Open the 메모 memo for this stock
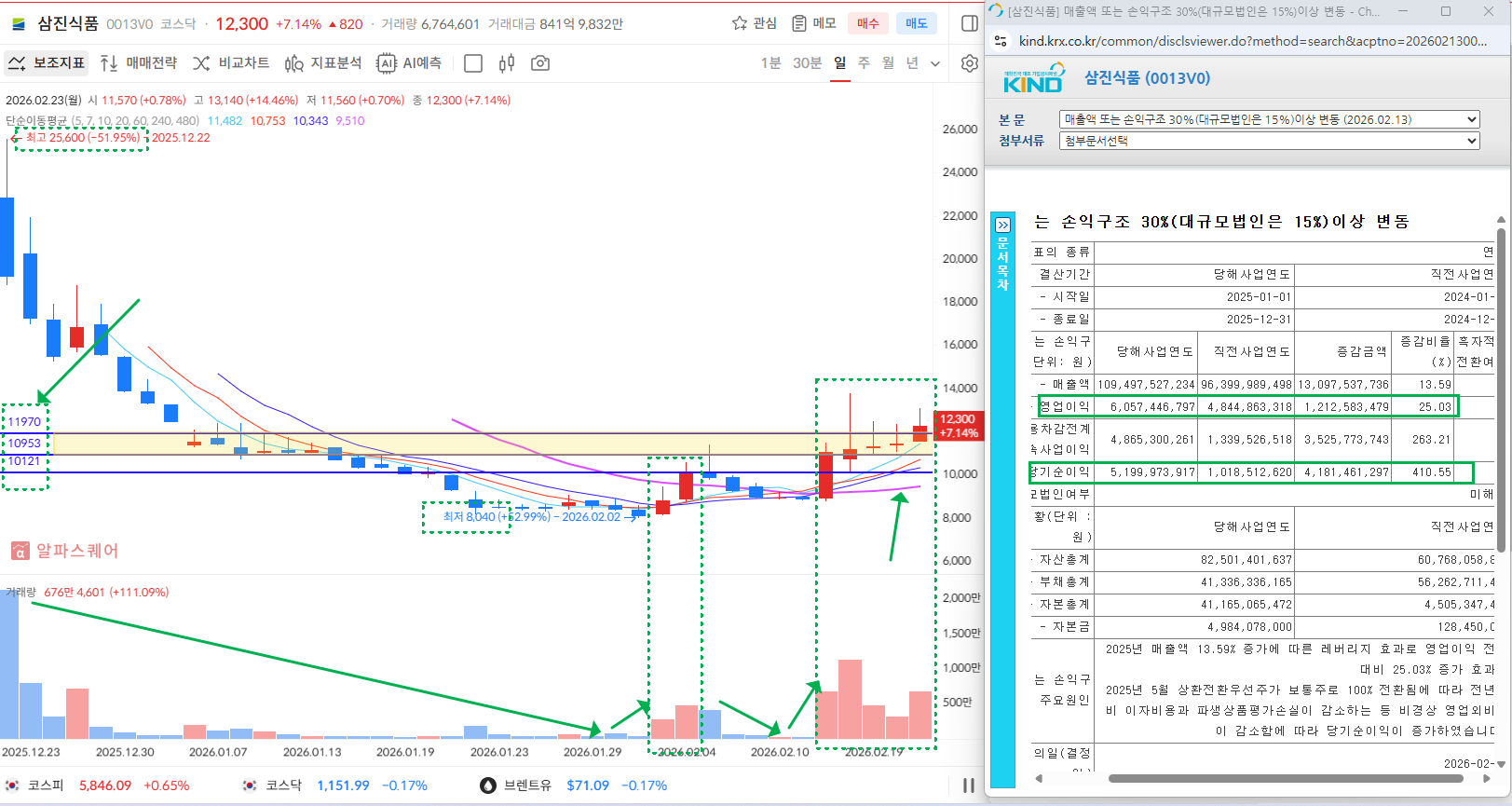 pyautogui.click(x=813, y=23)
